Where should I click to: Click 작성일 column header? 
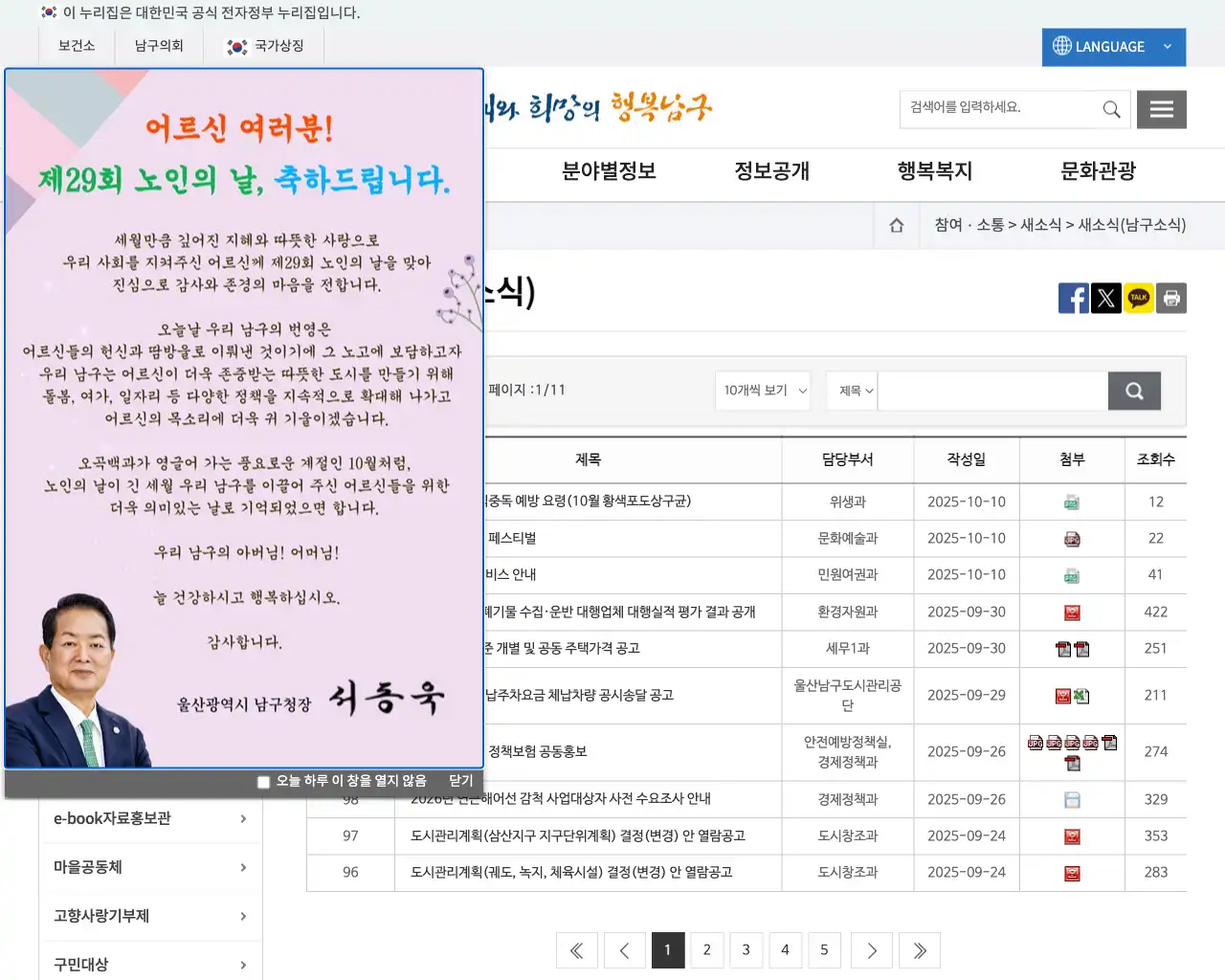tap(967, 460)
